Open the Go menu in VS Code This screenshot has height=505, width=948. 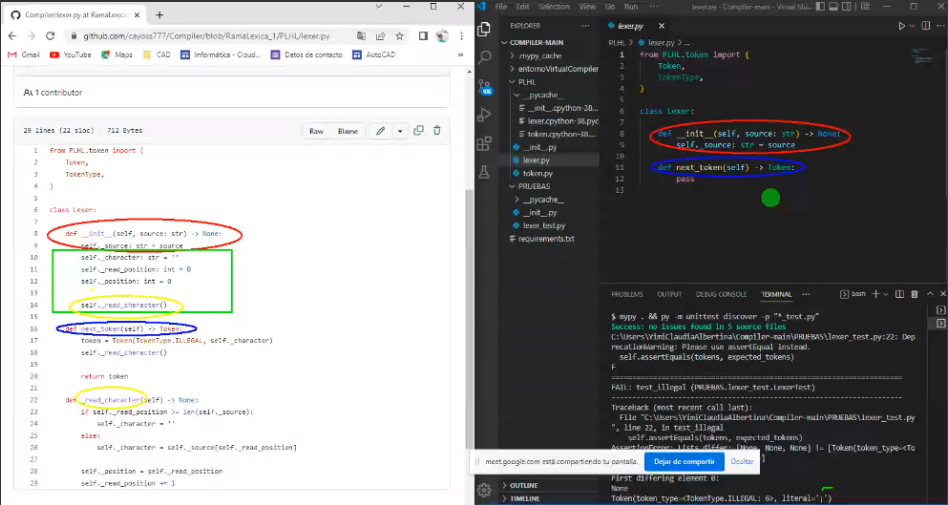[610, 7]
